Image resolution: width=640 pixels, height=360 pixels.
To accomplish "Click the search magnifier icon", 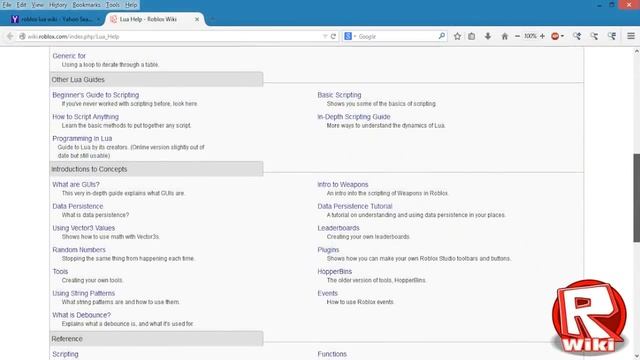I will [x=442, y=36].
